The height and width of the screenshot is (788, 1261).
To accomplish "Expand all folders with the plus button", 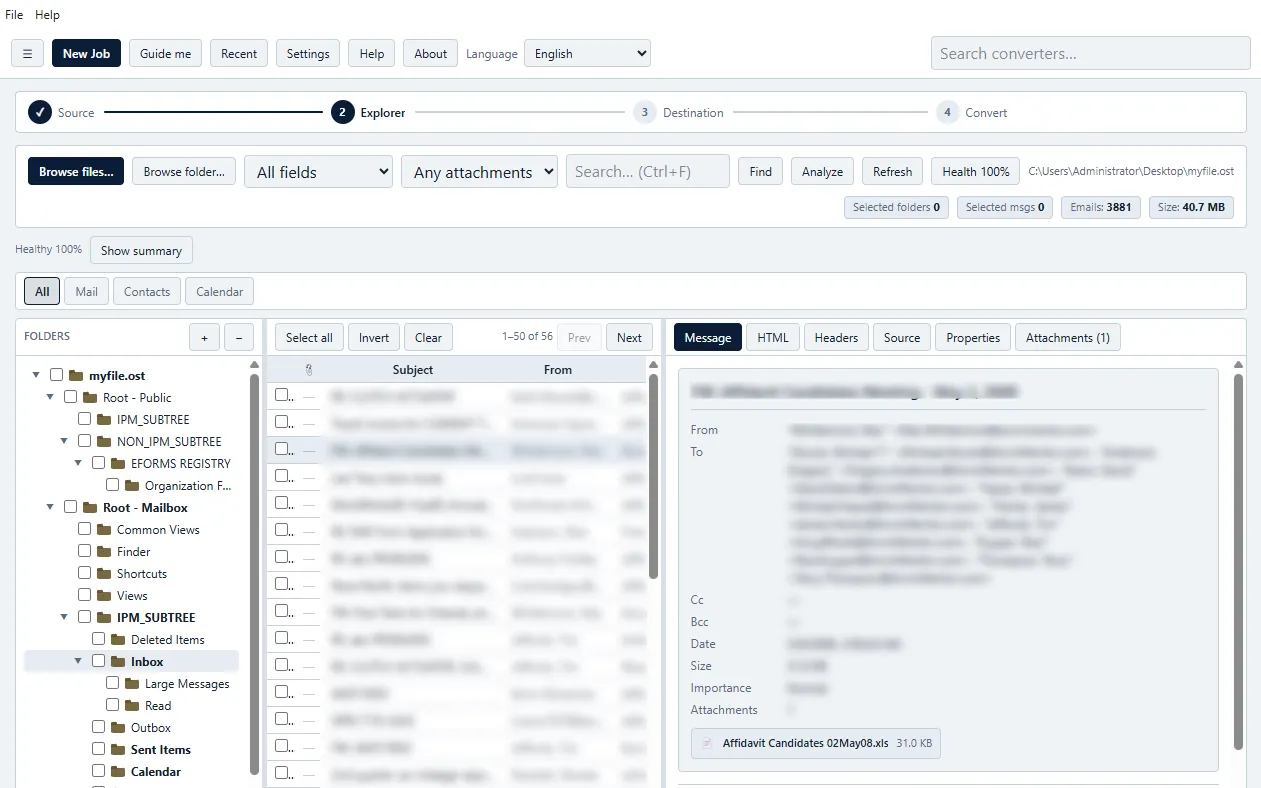I will 204,338.
